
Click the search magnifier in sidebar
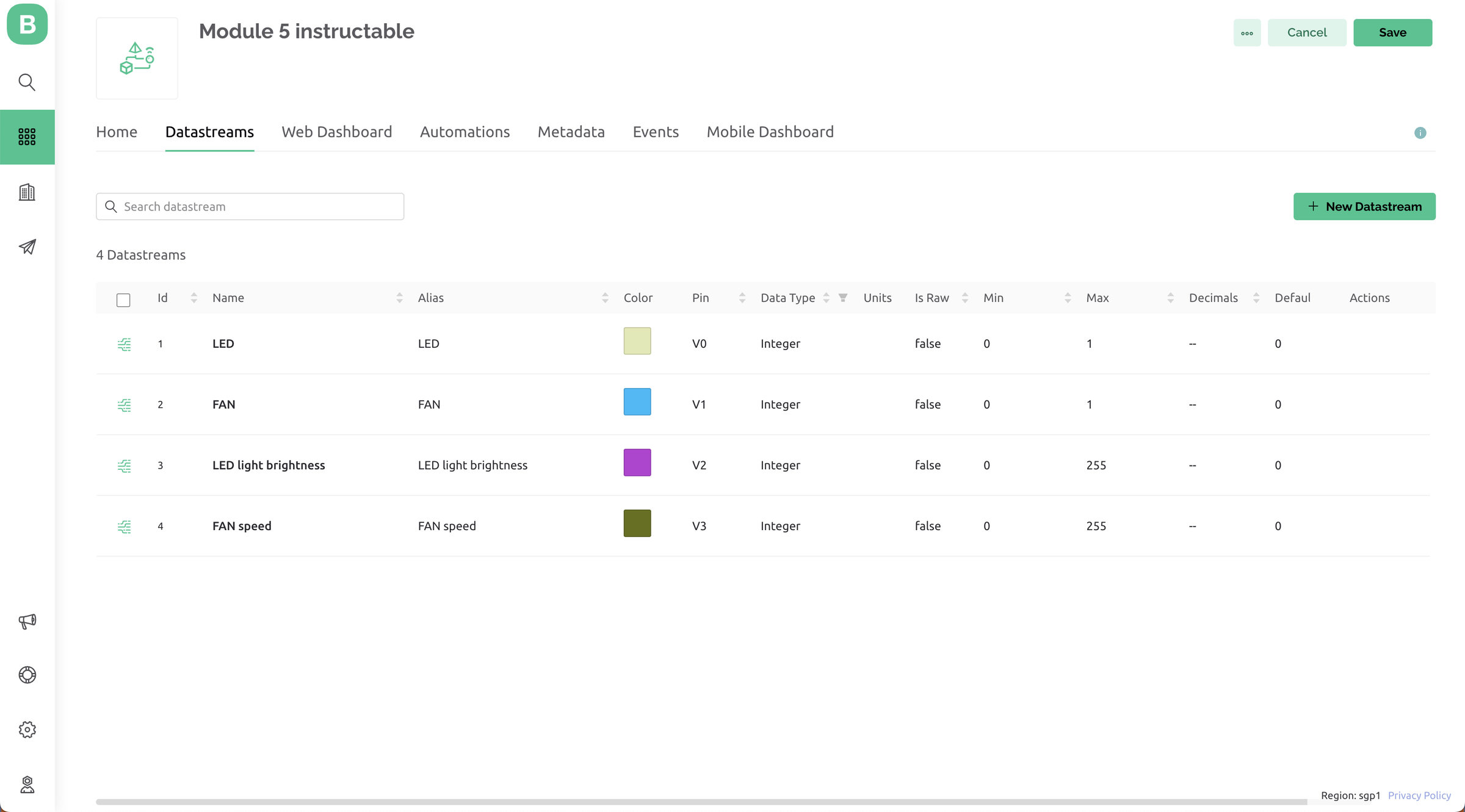tap(27, 82)
